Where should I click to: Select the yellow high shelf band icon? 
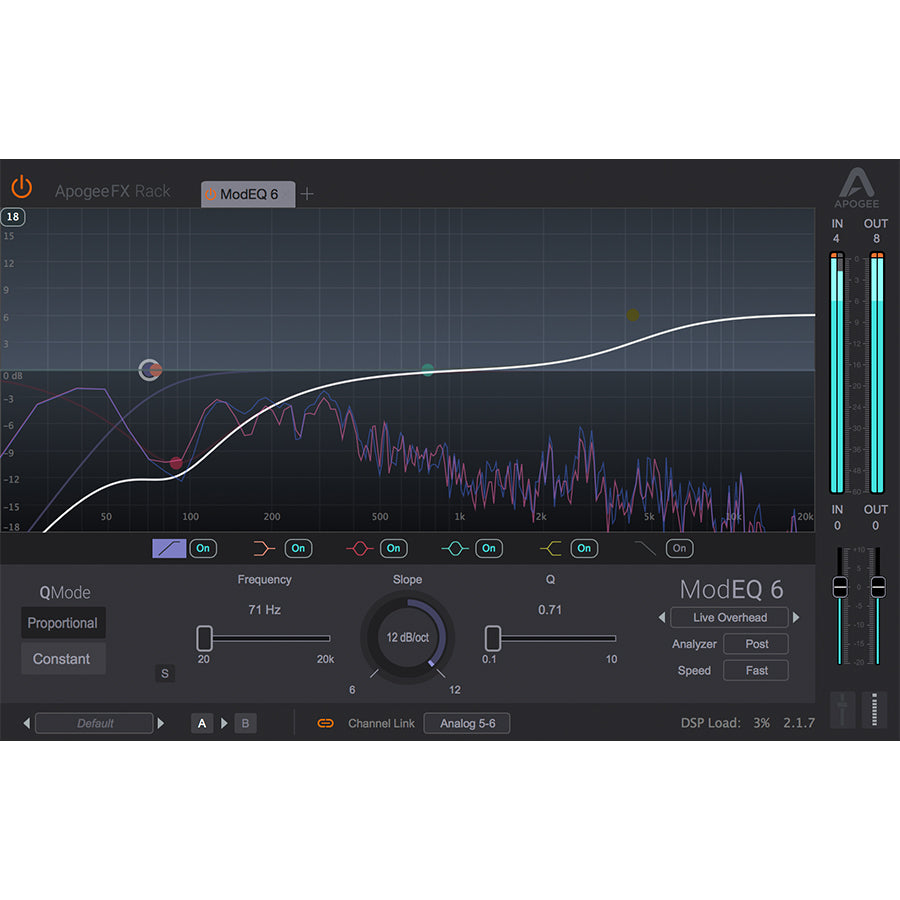(x=550, y=548)
